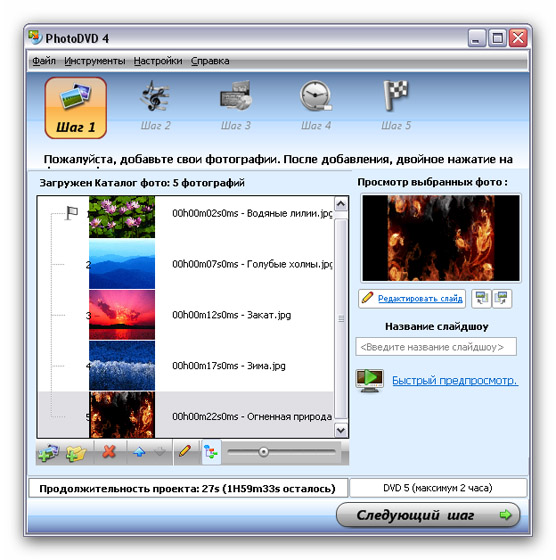The width and height of the screenshot is (556, 560).
Task: Maximize the PhotoDVD 4 window
Action: point(497,38)
